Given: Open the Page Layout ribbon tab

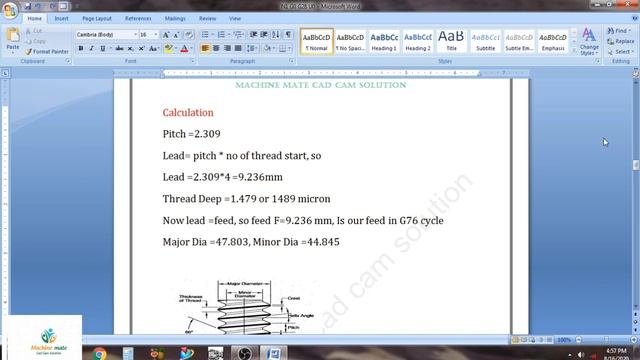Looking at the screenshot, I should [97, 19].
